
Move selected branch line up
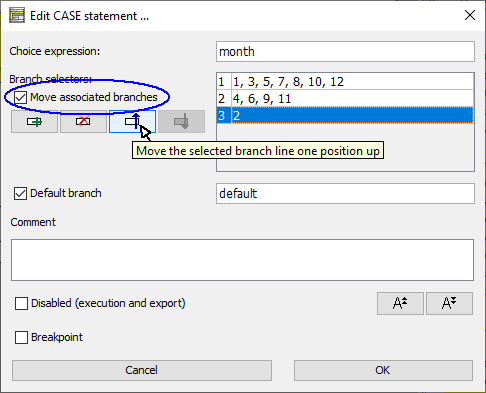[132, 122]
